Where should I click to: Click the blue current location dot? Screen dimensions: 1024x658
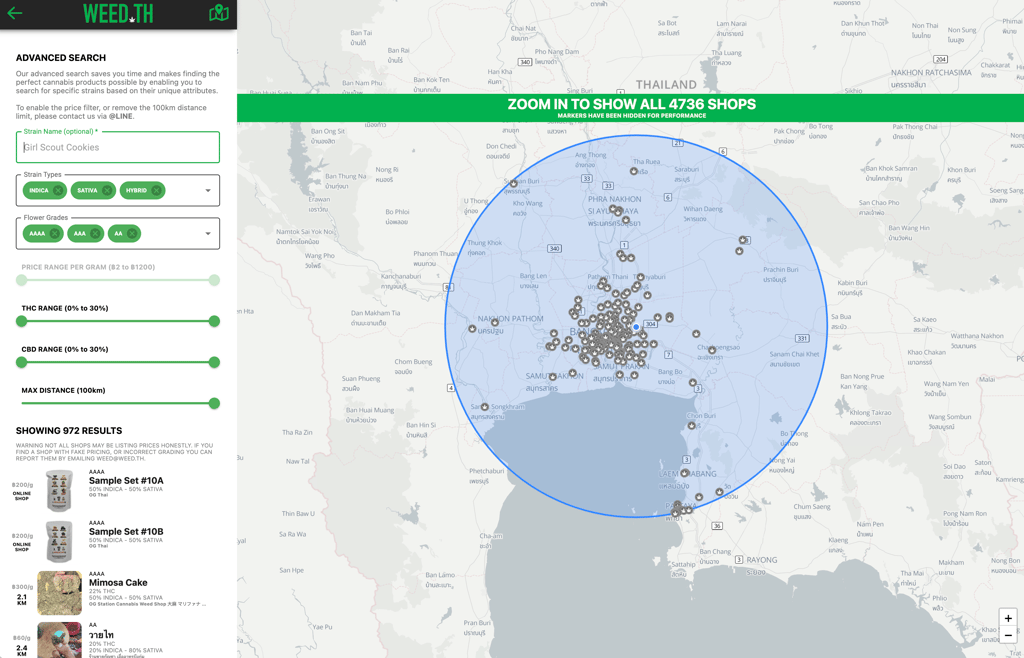pos(636,327)
